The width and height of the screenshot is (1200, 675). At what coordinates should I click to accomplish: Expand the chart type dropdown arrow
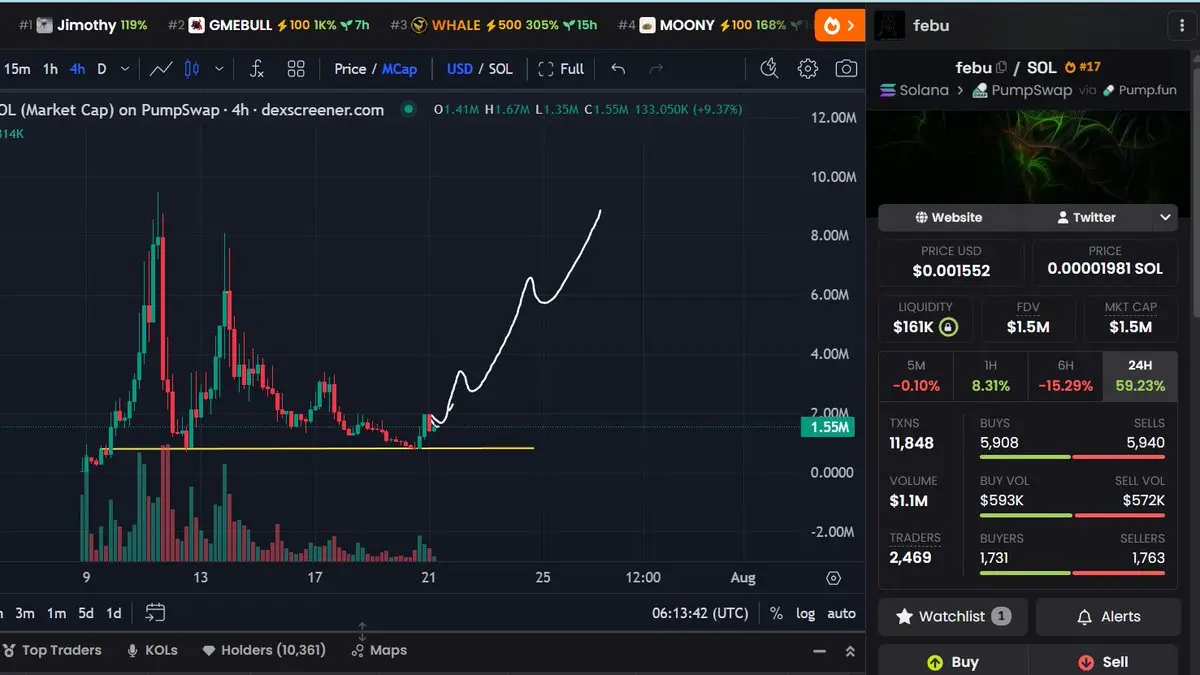point(219,69)
